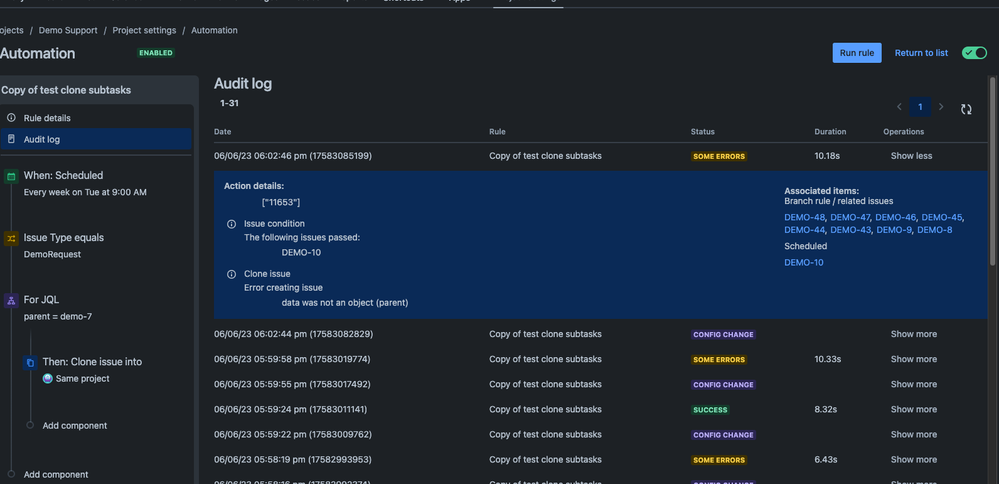Open associated issue DEMO-47
999x484 pixels.
(x=849, y=217)
